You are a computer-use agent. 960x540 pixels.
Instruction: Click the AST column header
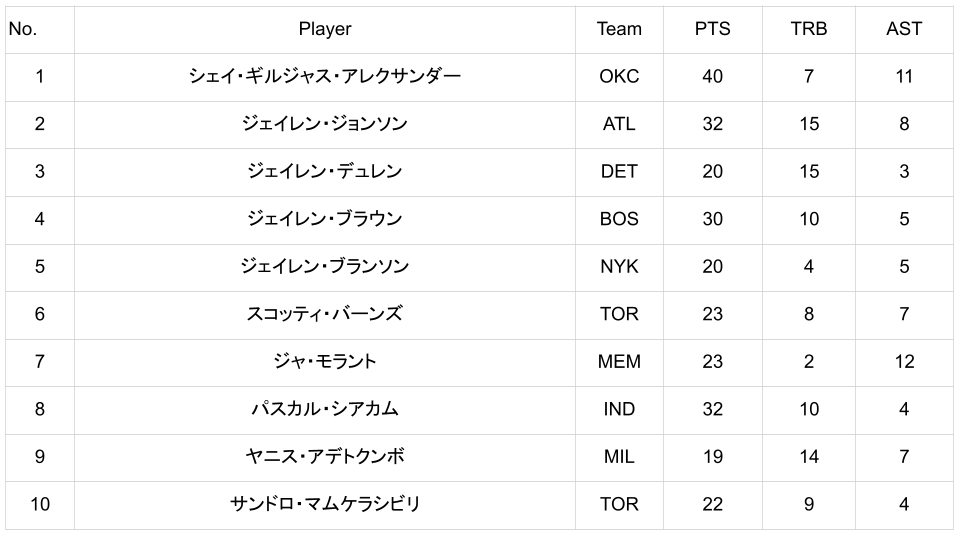pos(904,29)
